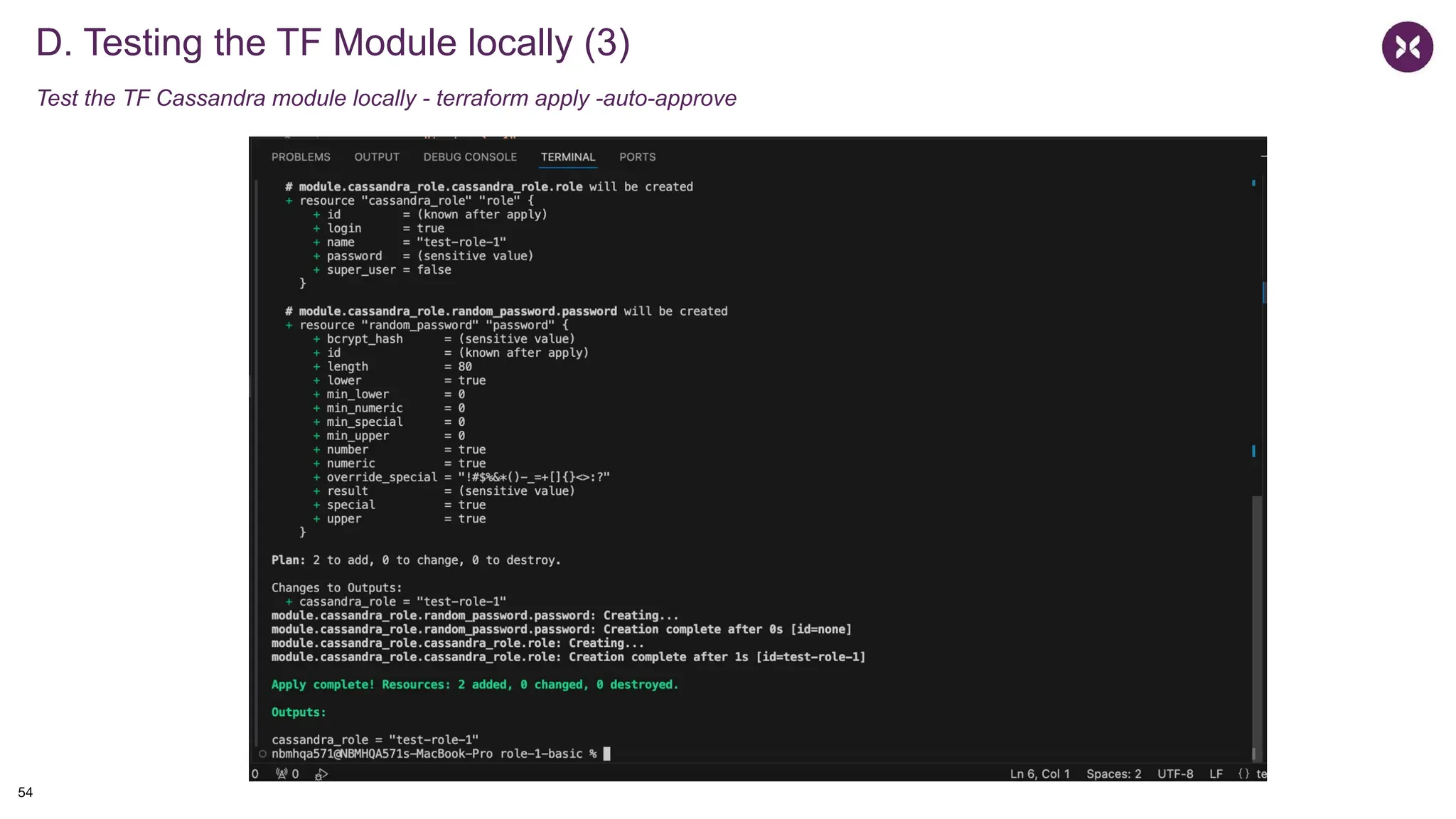Image resolution: width=1456 pixels, height=819 pixels.
Task: Click the green 'Outputs:' heading
Action: (299, 712)
